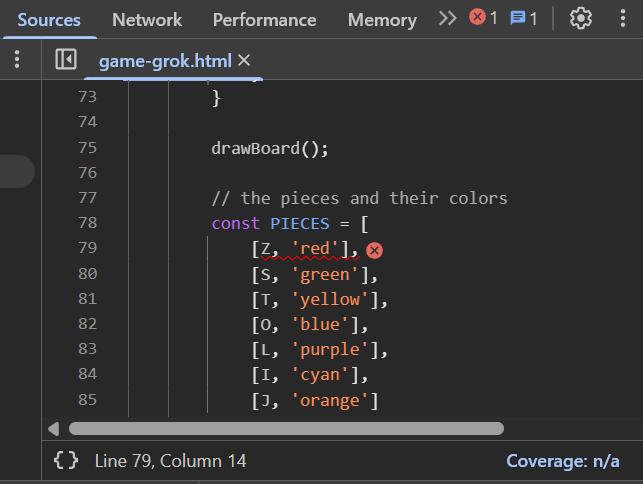Pretty print with the curly braces button
The width and height of the screenshot is (643, 484).
pos(66,460)
